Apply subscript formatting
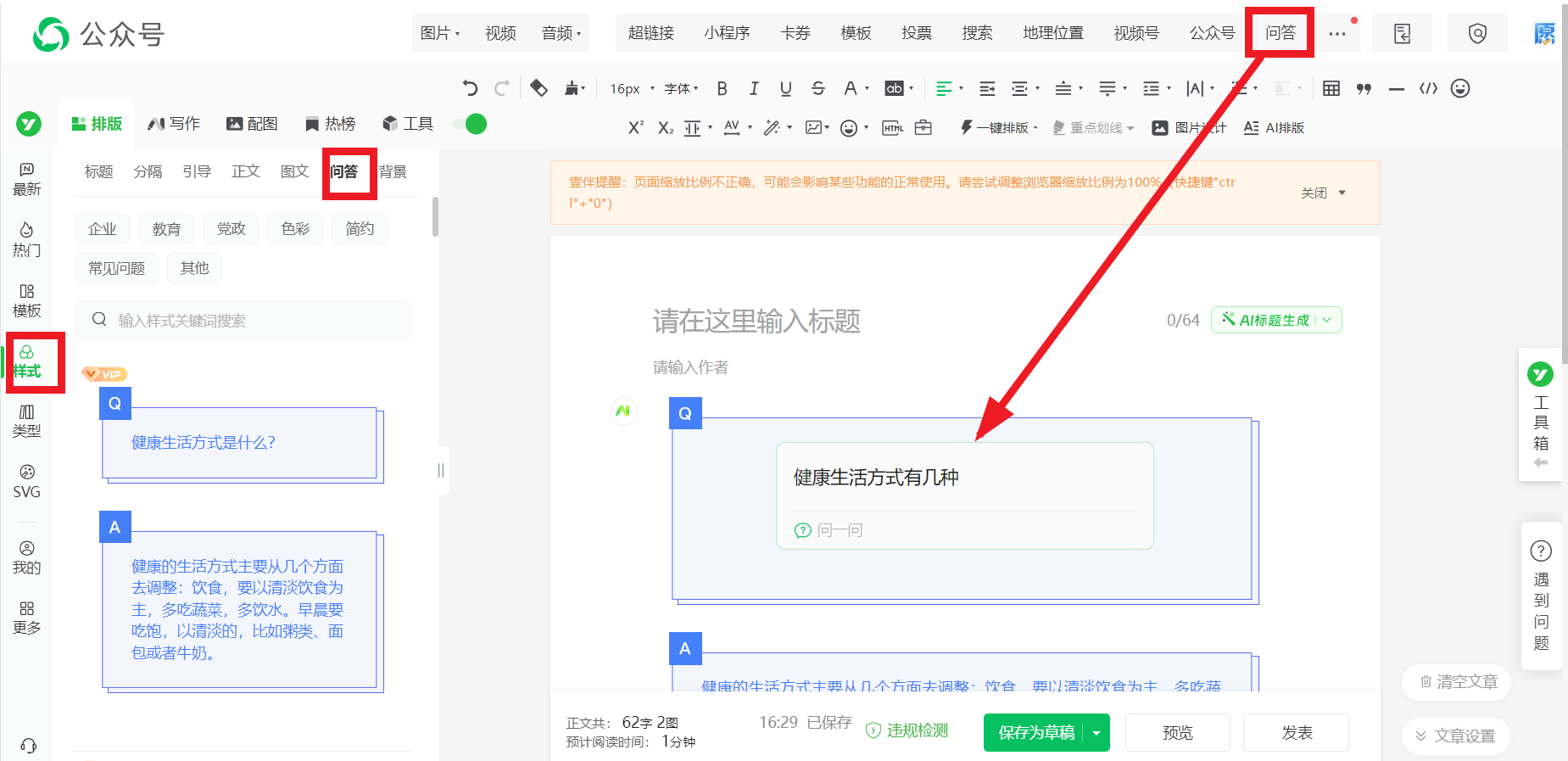Screen dimensions: 1568x761 pos(666,127)
